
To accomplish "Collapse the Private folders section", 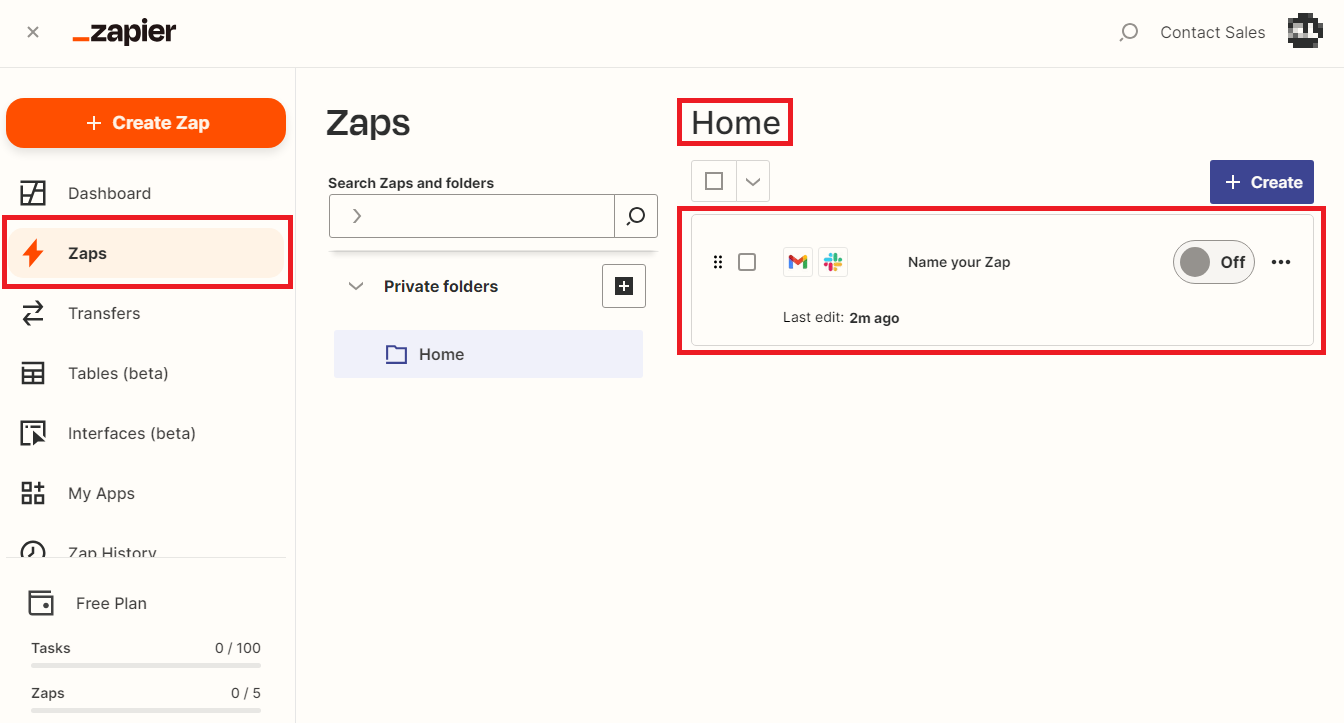I will click(x=355, y=286).
